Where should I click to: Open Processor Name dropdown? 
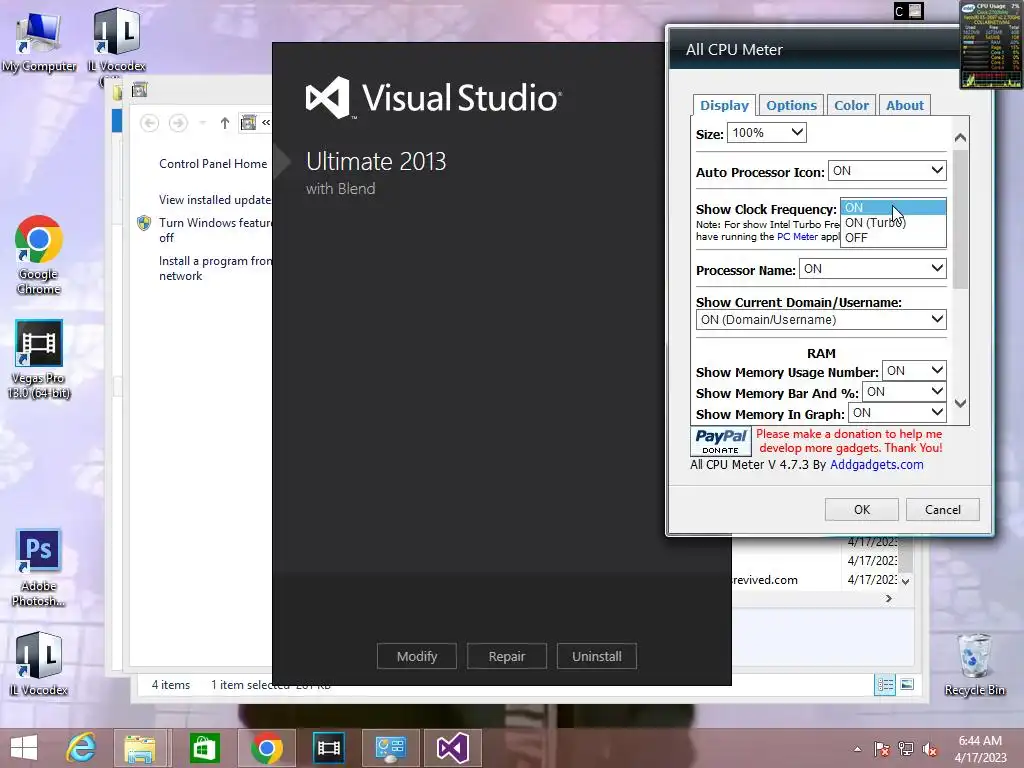click(x=872, y=269)
